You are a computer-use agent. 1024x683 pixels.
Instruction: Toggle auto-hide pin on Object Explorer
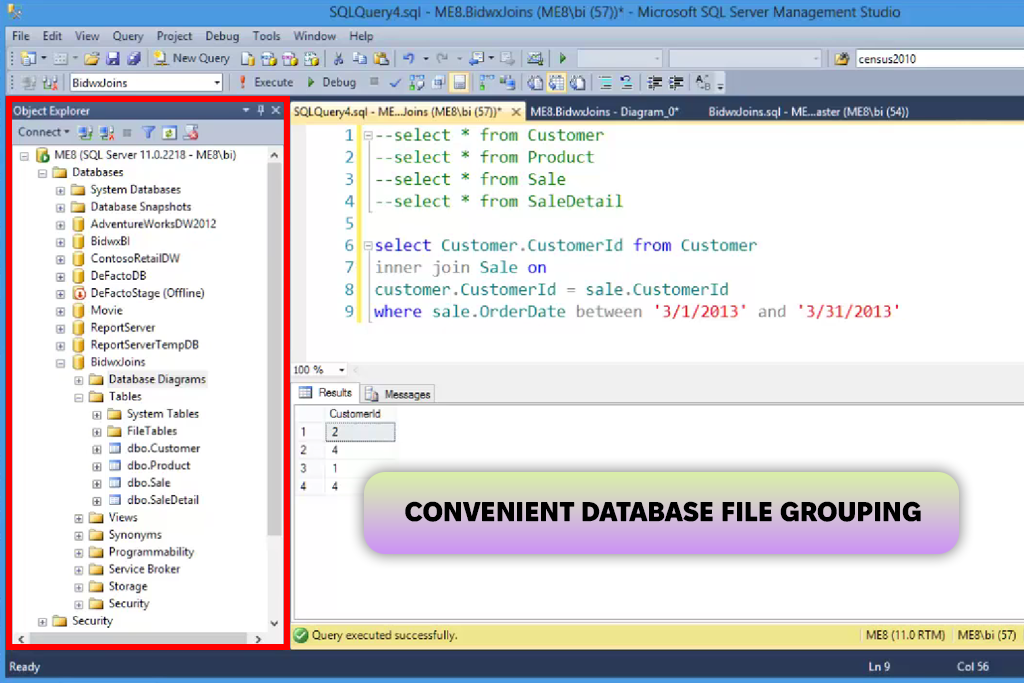coord(261,110)
